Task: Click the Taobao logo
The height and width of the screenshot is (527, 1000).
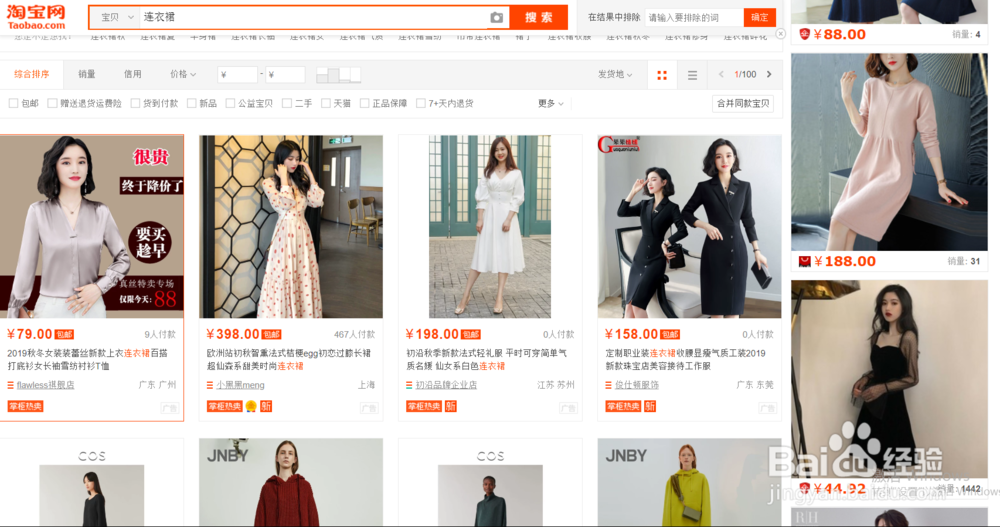Action: pyautogui.click(x=36, y=17)
